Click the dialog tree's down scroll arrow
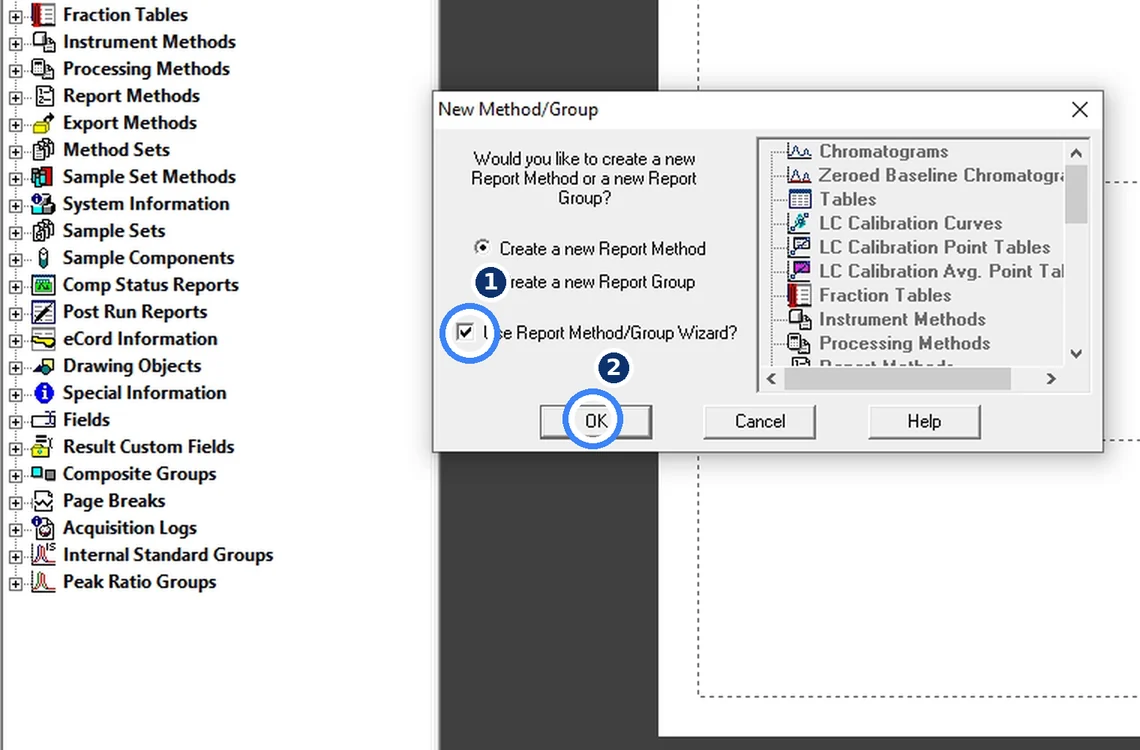This screenshot has width=1140, height=750. [1077, 354]
